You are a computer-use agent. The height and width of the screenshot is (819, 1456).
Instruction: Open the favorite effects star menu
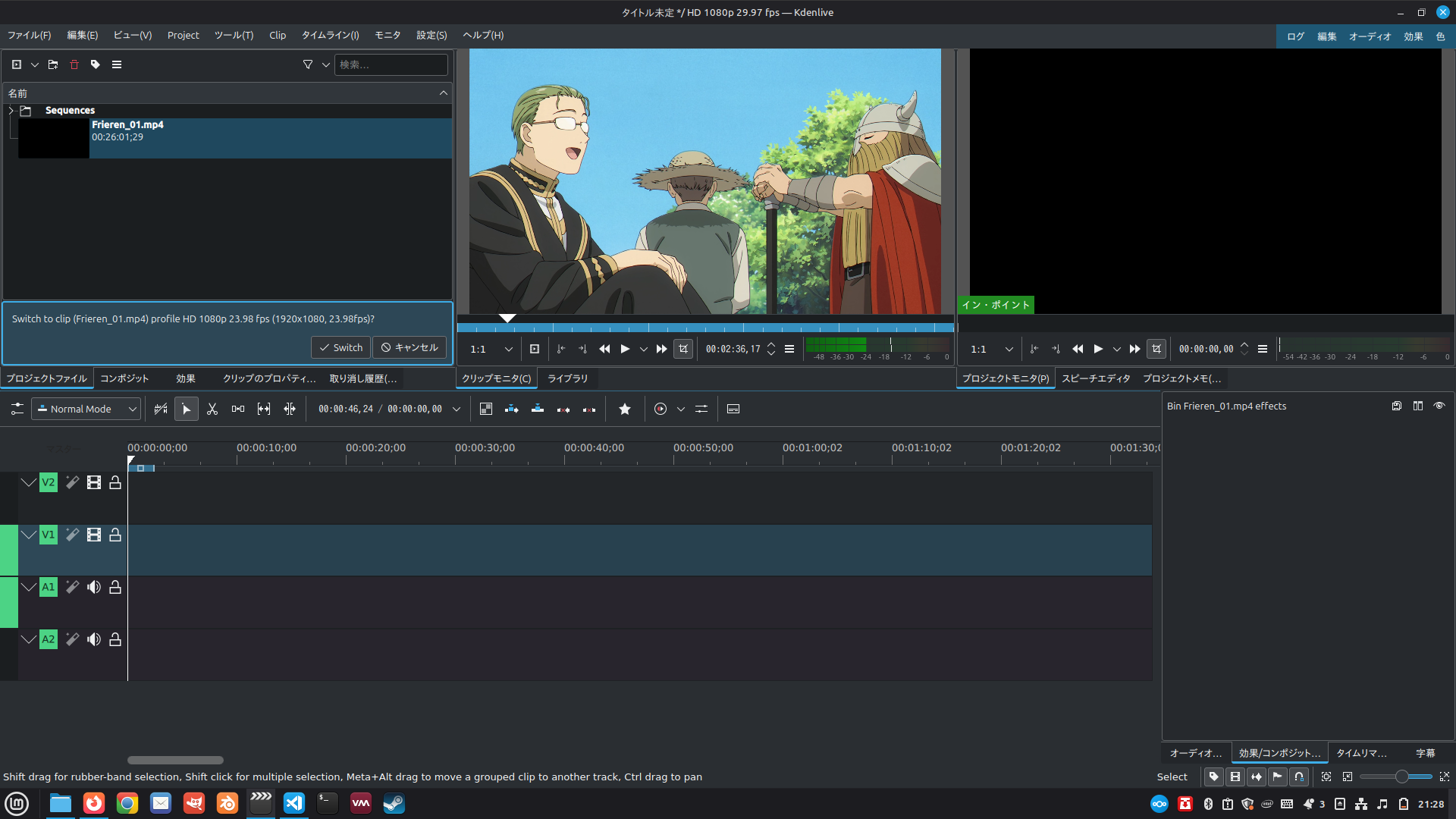coord(624,409)
